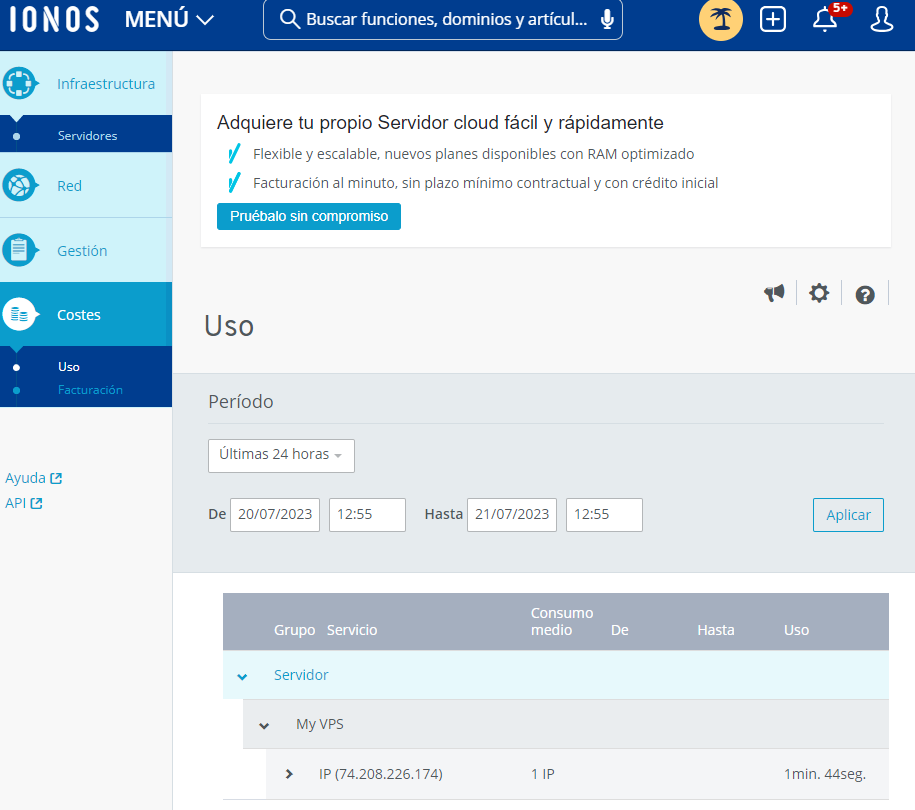This screenshot has height=810, width=915.
Task: Open the Facturación submenu item
Action: tap(90, 390)
